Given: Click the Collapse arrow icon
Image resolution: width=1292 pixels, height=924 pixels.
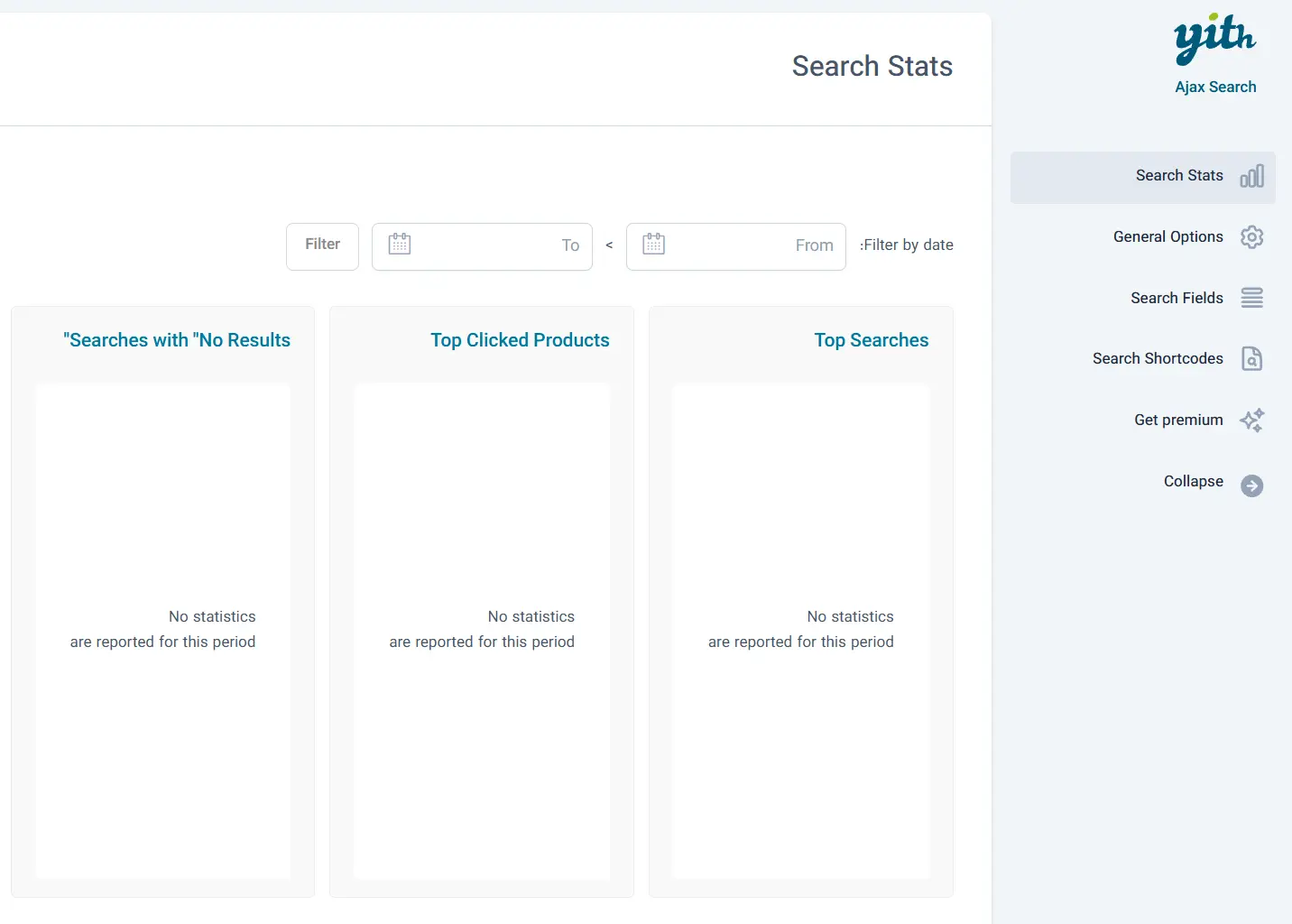Looking at the screenshot, I should coord(1251,485).
